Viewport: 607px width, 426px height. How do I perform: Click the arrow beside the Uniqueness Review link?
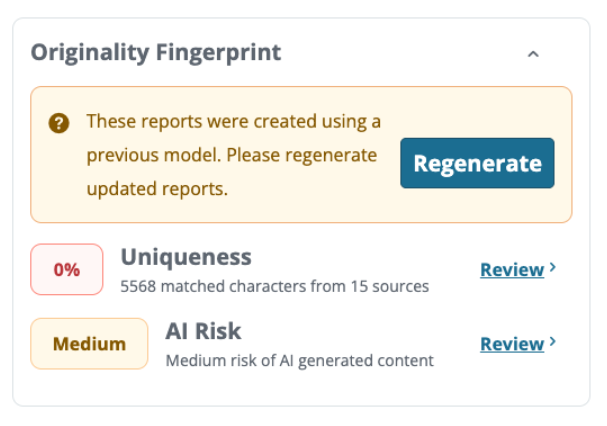553,268
